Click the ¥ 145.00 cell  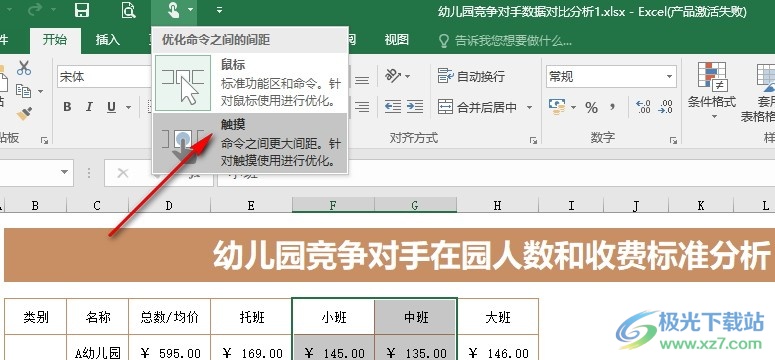point(333,348)
